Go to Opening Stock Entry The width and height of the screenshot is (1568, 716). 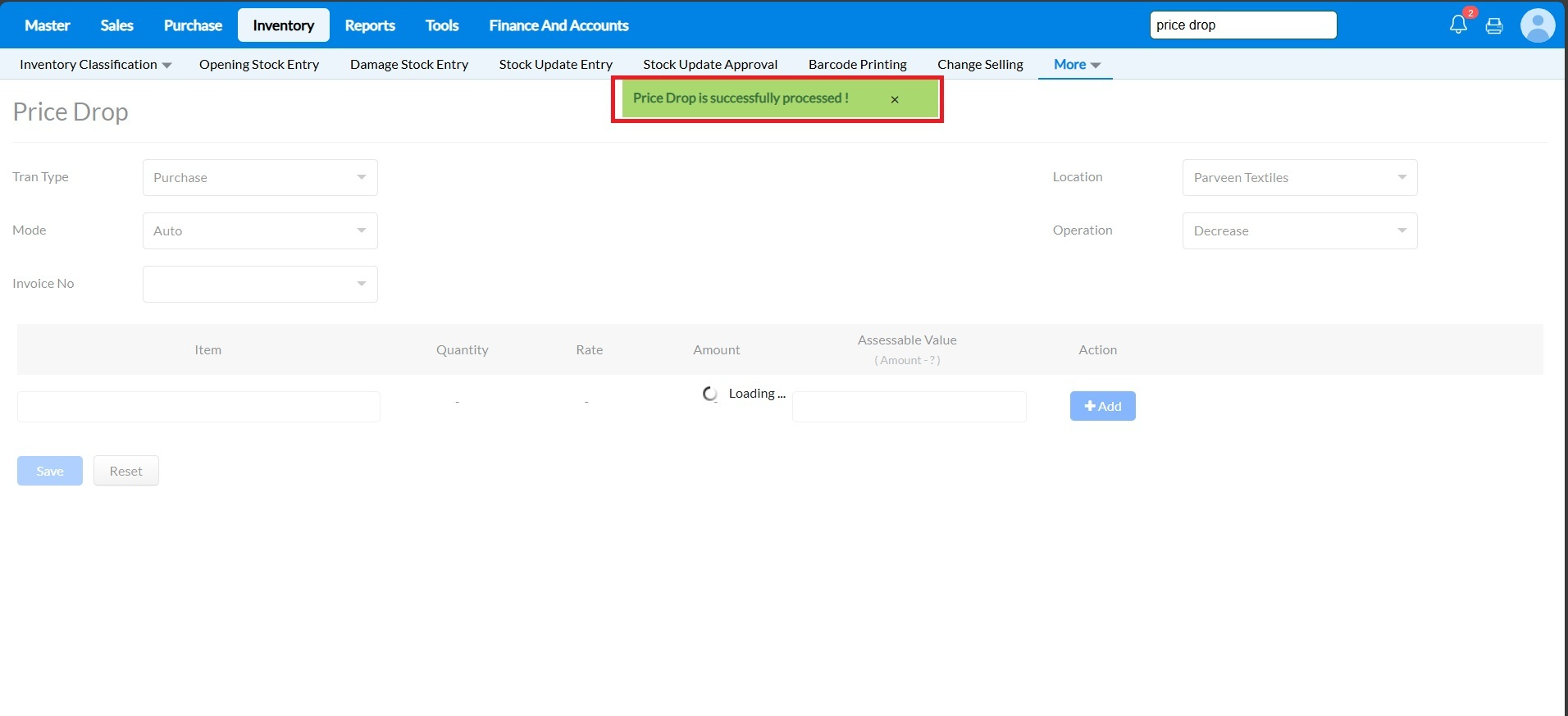tap(259, 64)
